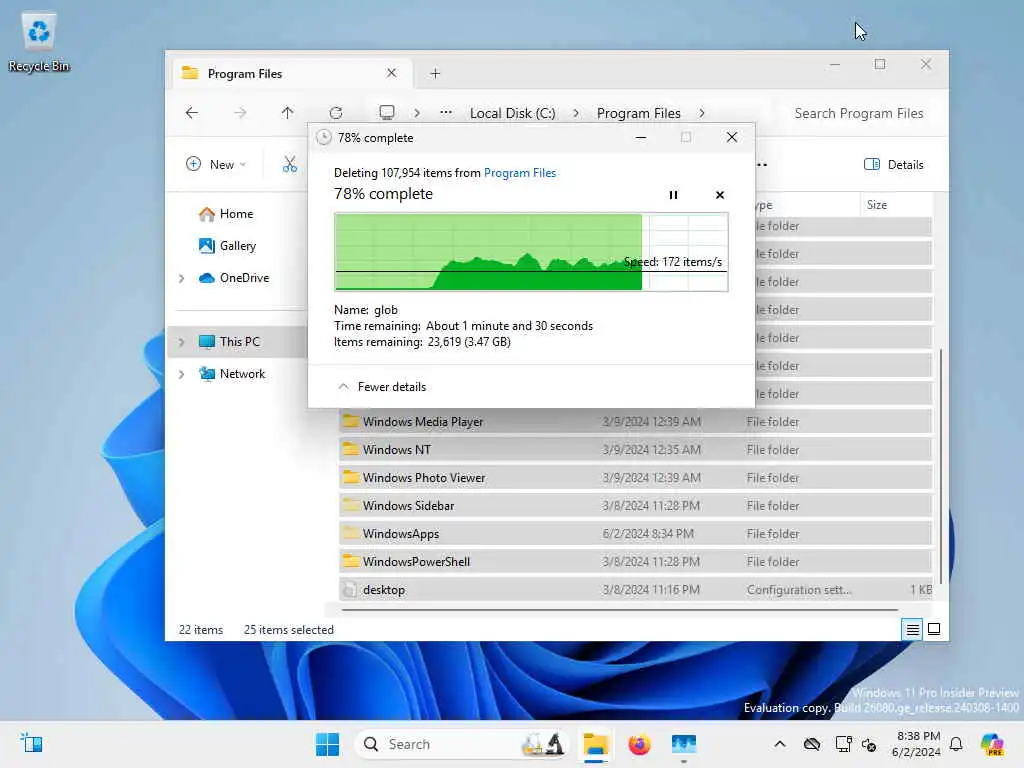Select the 3/9/2024 12:35 AM date cell
This screenshot has width=1024, height=768.
652,450
